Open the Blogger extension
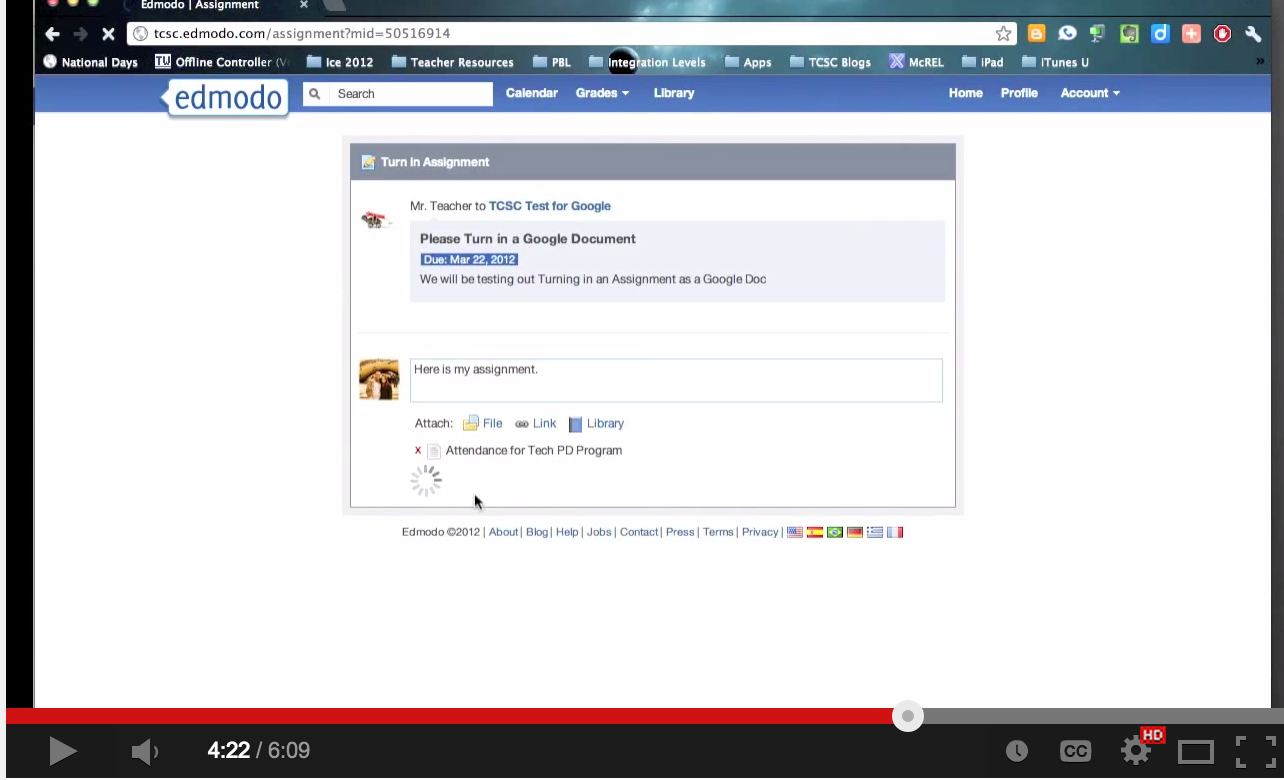Image resolution: width=1284 pixels, height=780 pixels. click(x=1036, y=34)
